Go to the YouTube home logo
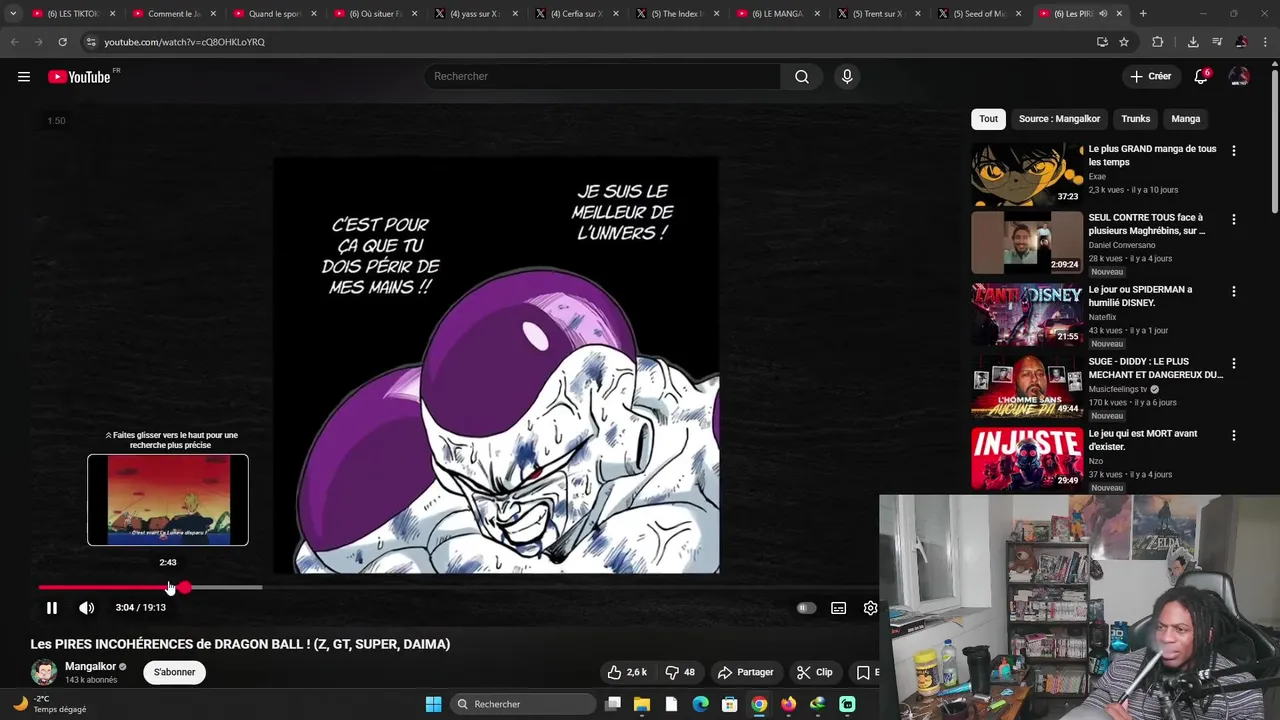1280x720 pixels. tap(79, 77)
